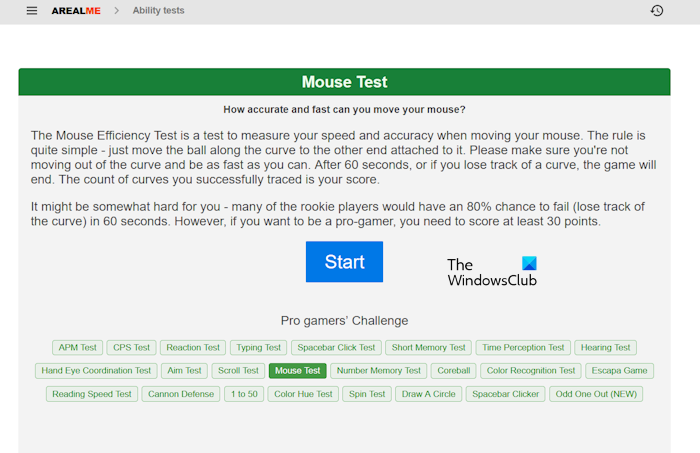Select the highlighted Mouse Test tab
The height and width of the screenshot is (453, 700).
coord(297,371)
